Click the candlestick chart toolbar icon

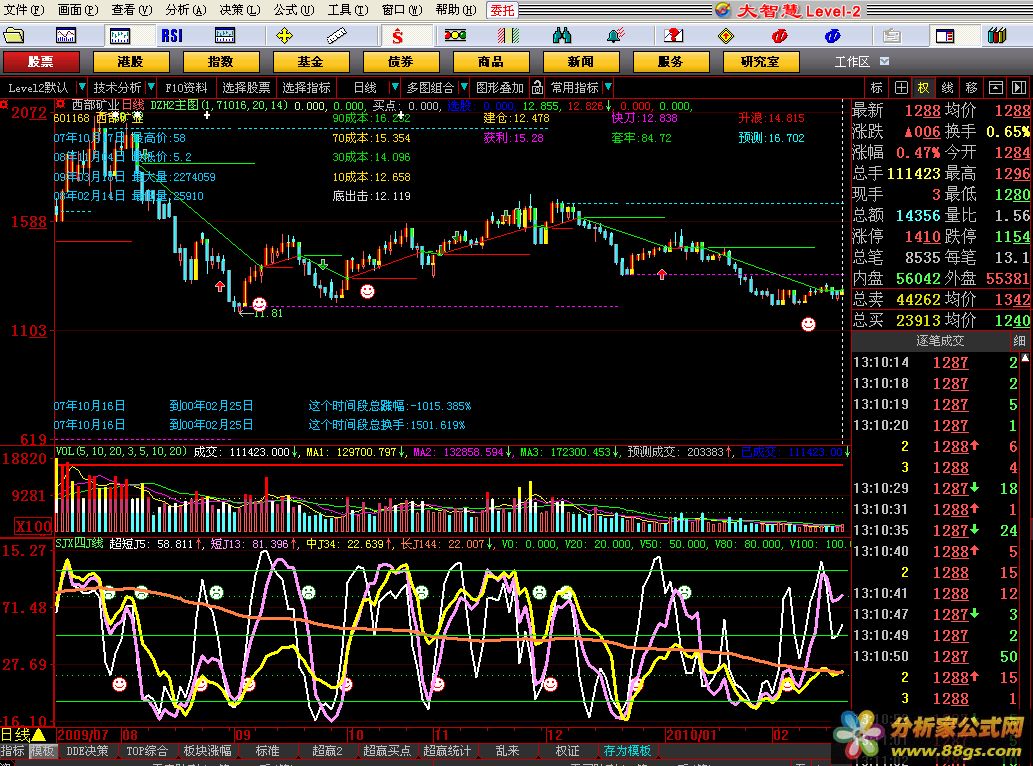[x=119, y=36]
